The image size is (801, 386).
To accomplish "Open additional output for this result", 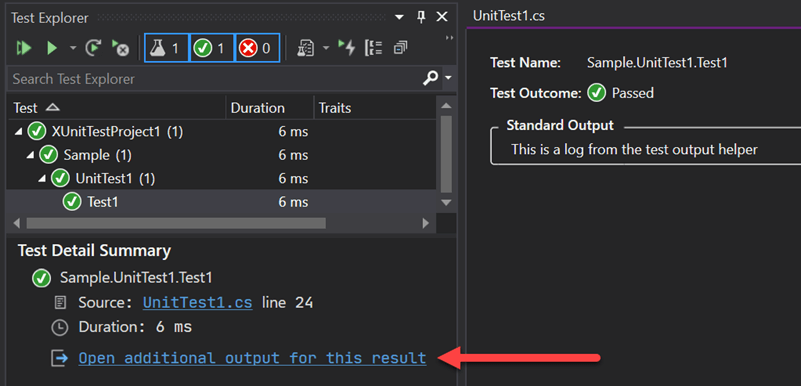I will click(252, 358).
